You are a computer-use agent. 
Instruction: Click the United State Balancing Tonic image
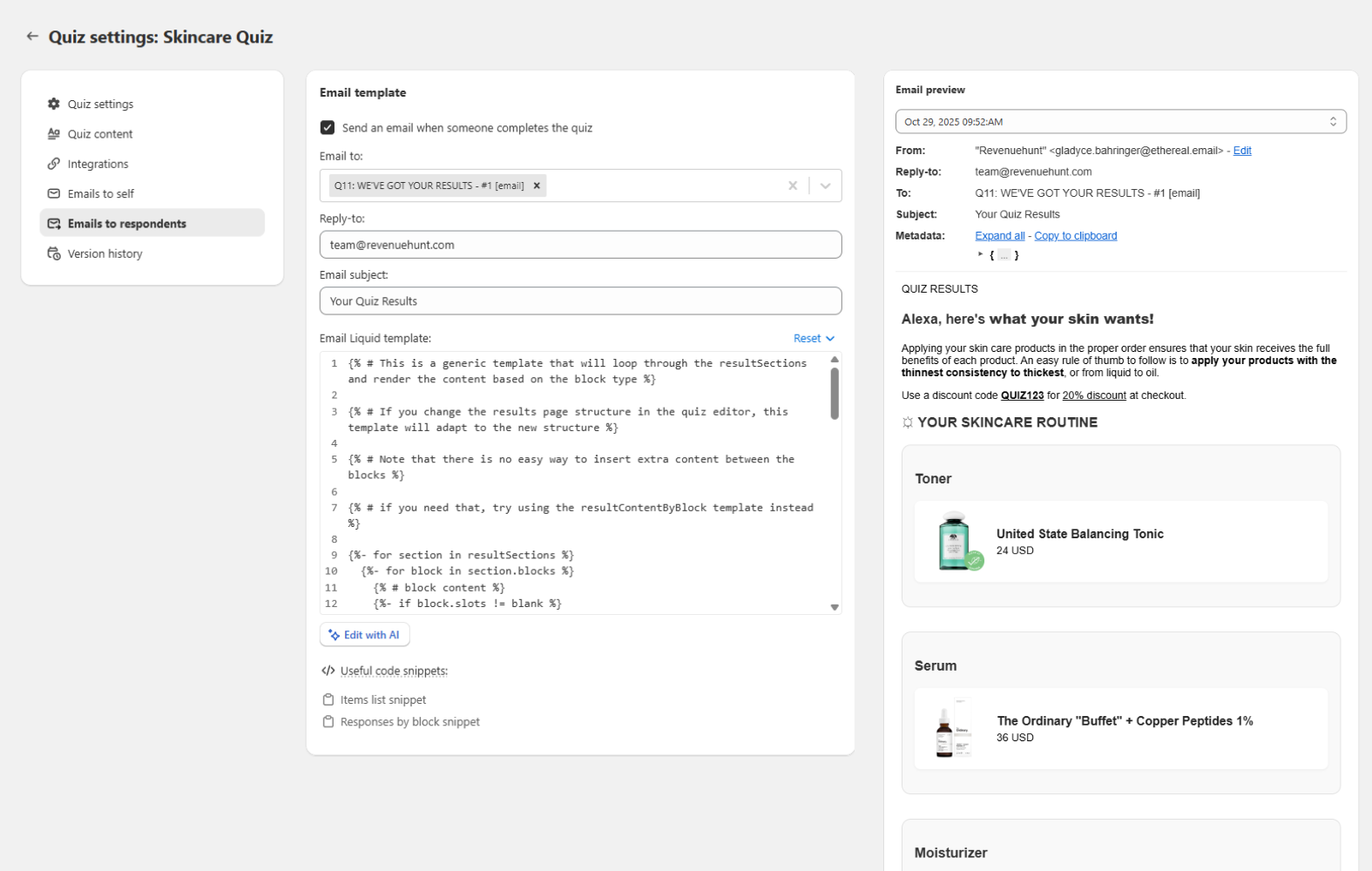click(x=956, y=541)
